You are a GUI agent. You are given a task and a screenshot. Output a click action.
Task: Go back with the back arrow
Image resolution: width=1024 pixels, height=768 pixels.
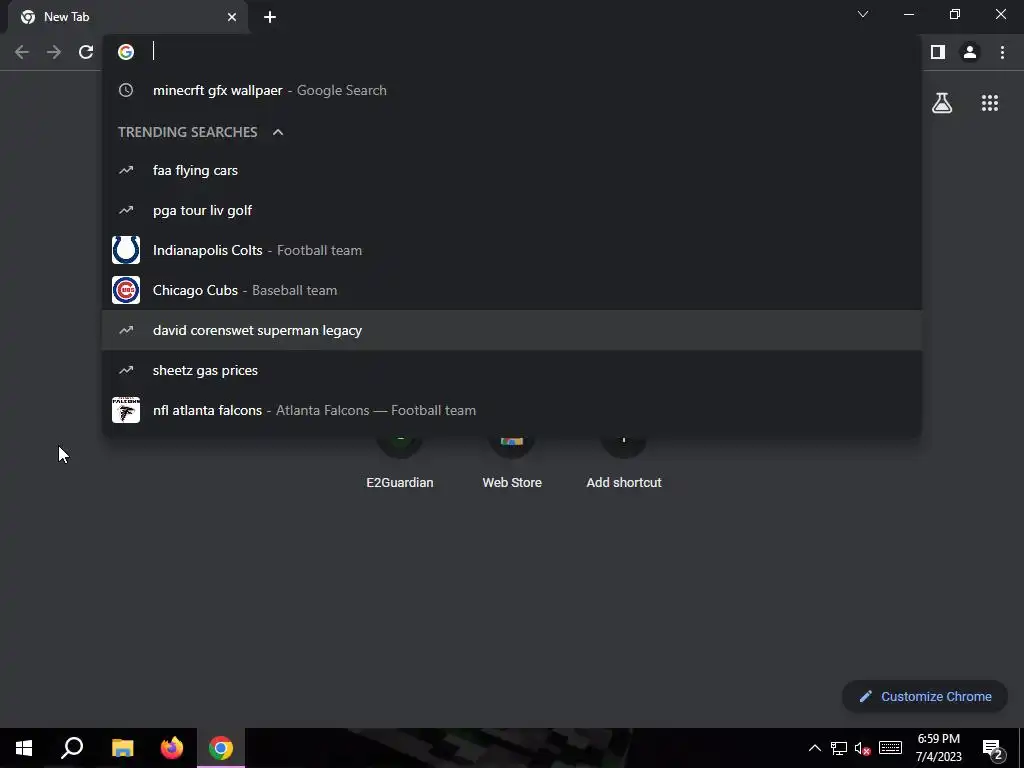coord(22,52)
